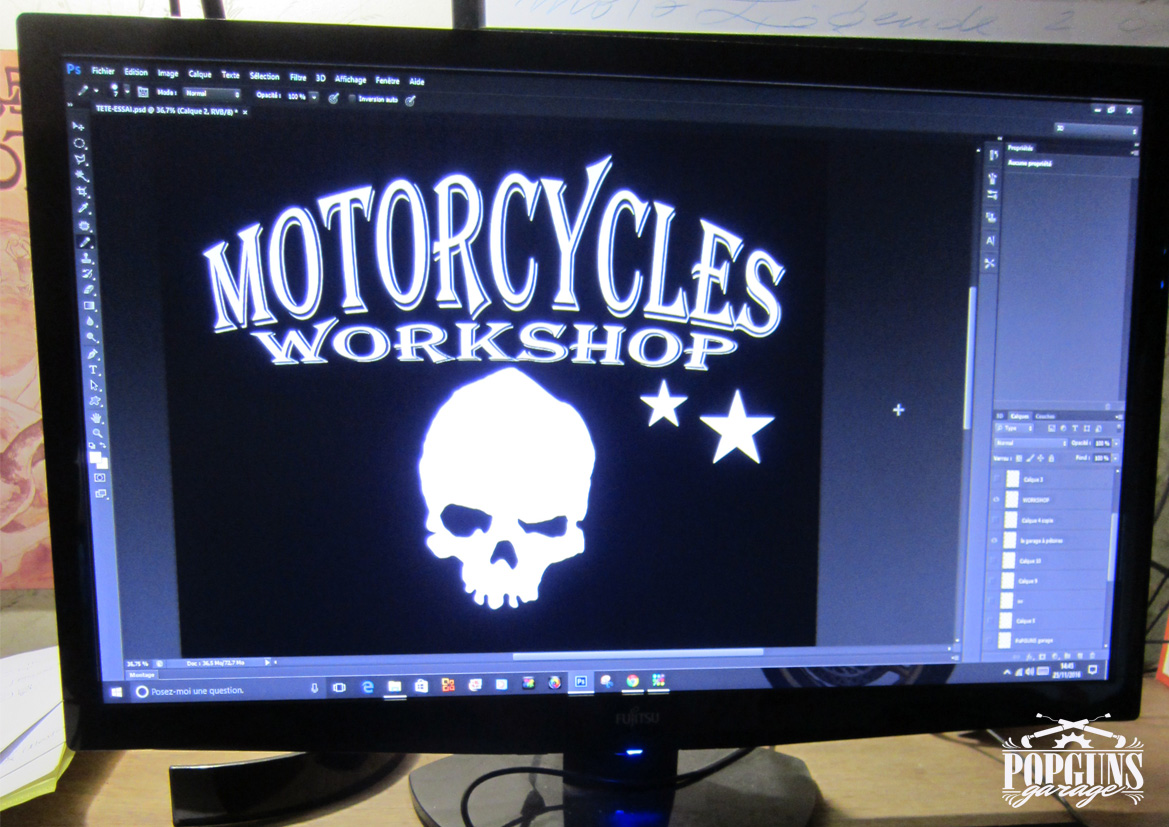
Task: Open the layer Fond slider arrow
Action: (1115, 459)
